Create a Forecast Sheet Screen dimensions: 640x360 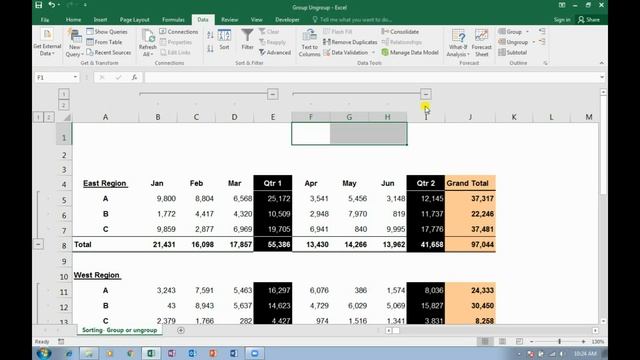click(482, 43)
